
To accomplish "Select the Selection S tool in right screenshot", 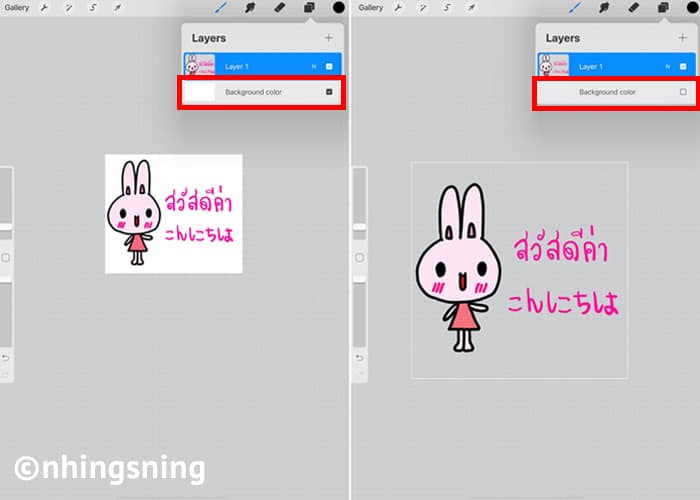I will (x=447, y=8).
